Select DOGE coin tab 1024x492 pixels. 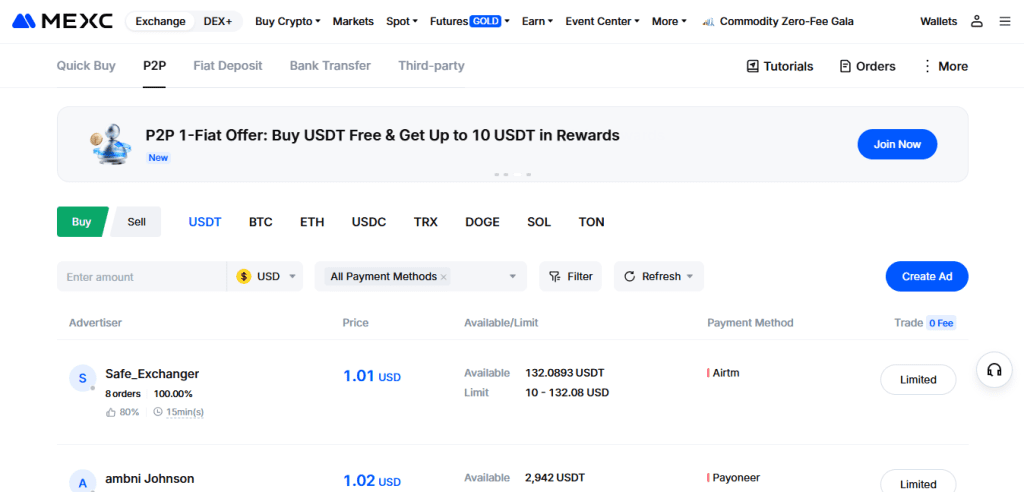pyautogui.click(x=483, y=222)
